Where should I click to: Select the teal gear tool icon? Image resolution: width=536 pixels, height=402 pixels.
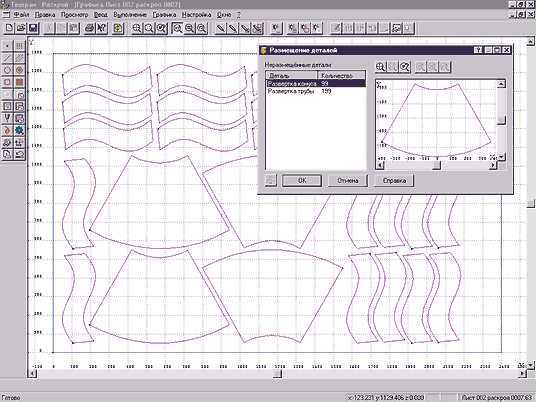pos(19,130)
